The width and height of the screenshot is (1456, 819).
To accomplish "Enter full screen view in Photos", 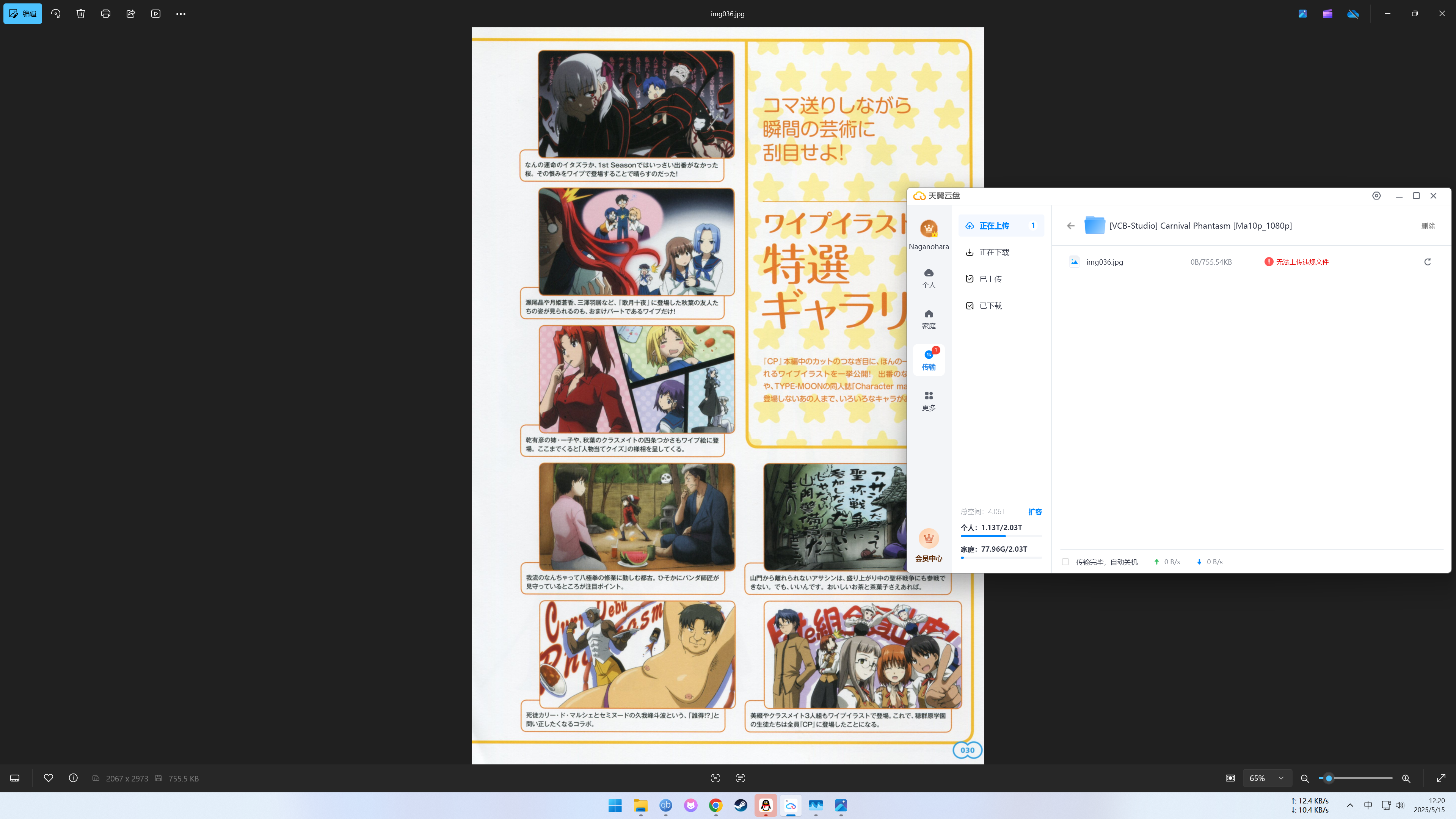I will pyautogui.click(x=1441, y=778).
